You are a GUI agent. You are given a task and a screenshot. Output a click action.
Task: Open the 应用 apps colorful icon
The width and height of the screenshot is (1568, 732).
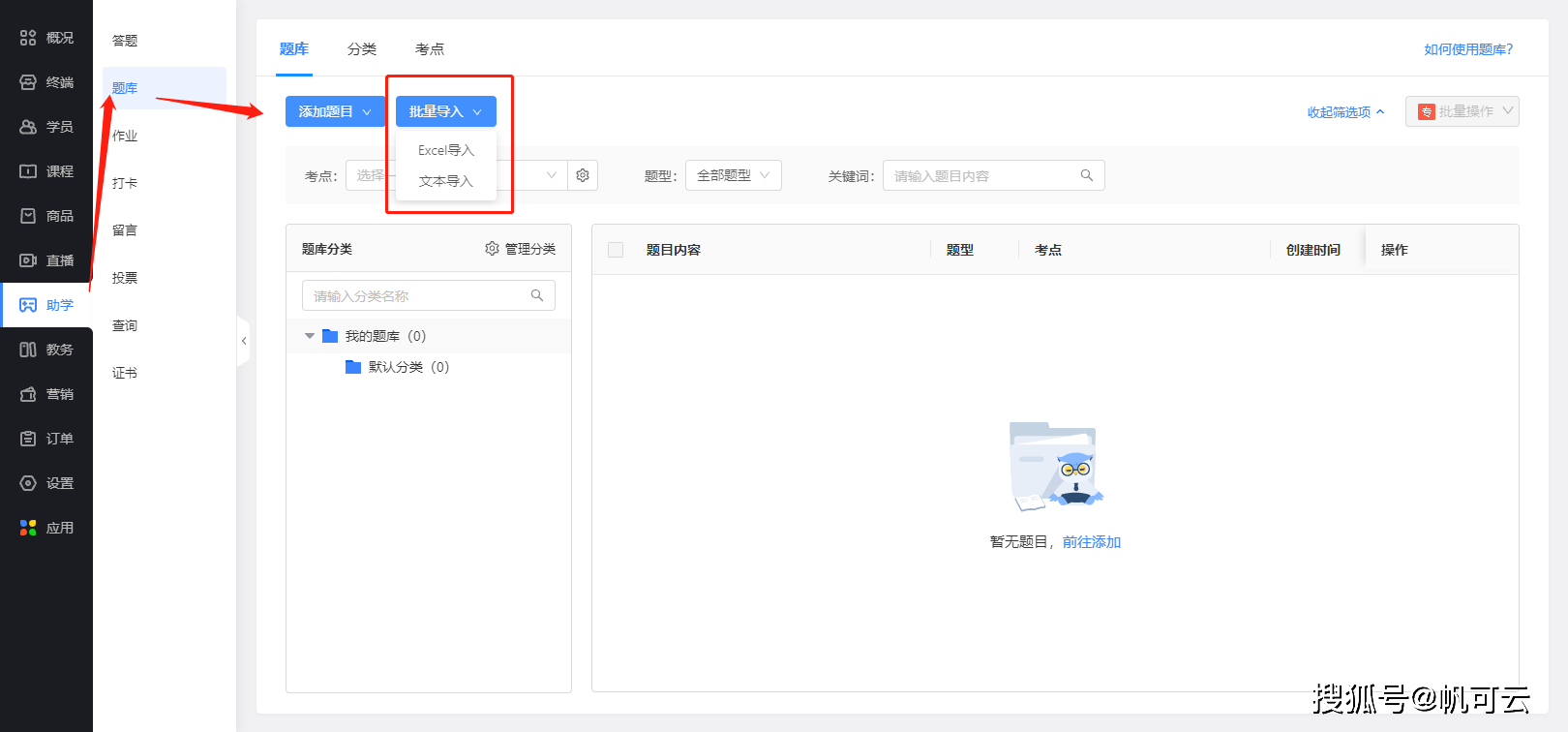coord(28,528)
